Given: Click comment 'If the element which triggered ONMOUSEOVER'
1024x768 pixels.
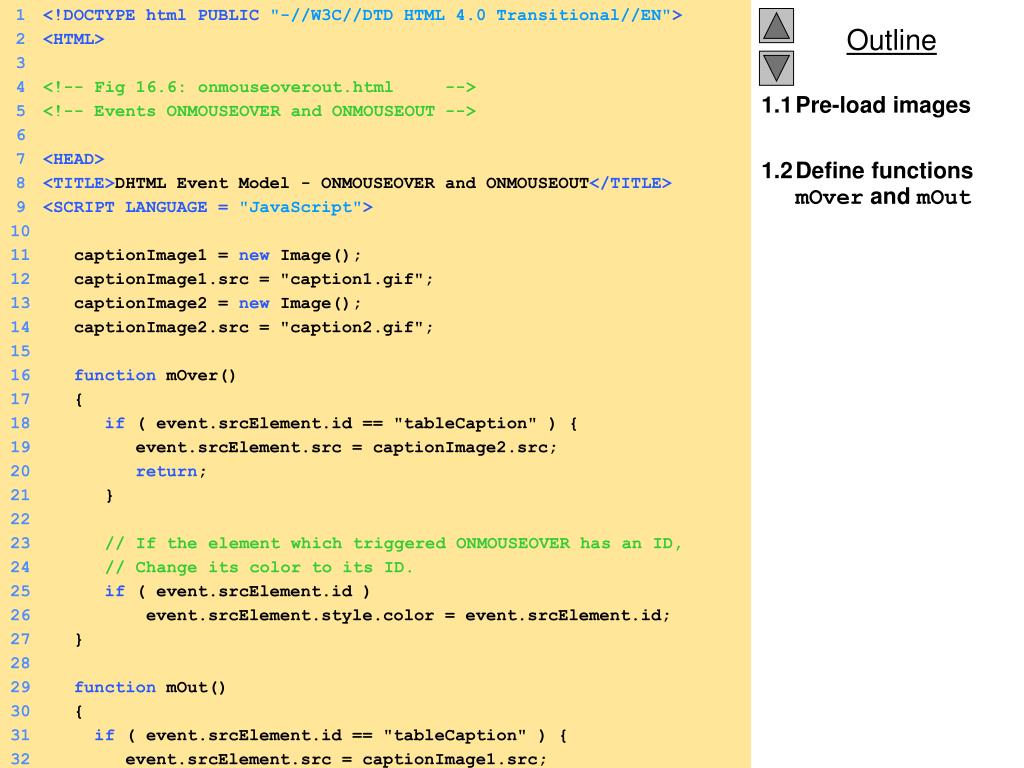Looking at the screenshot, I should [x=393, y=543].
